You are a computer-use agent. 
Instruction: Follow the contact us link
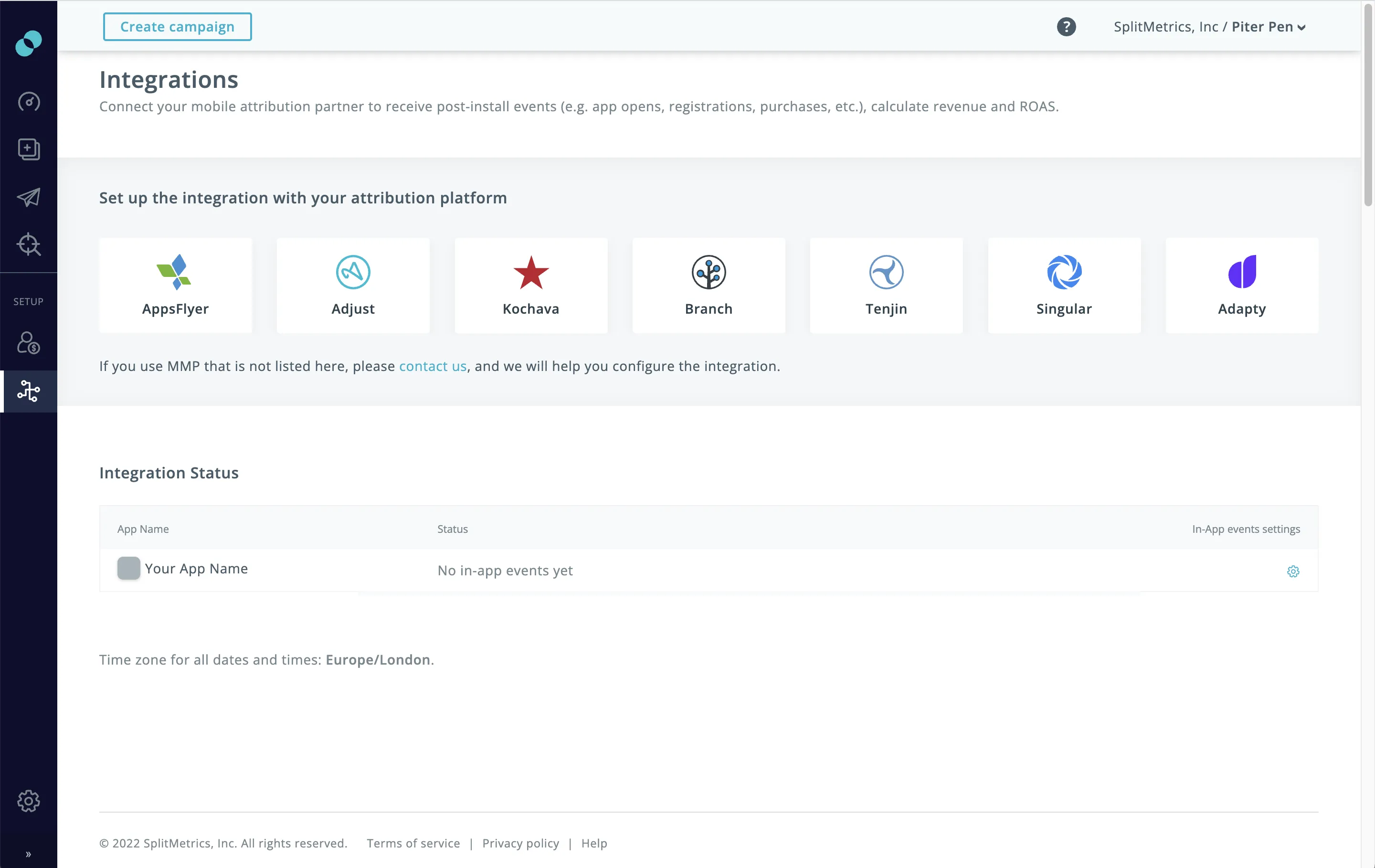(432, 366)
